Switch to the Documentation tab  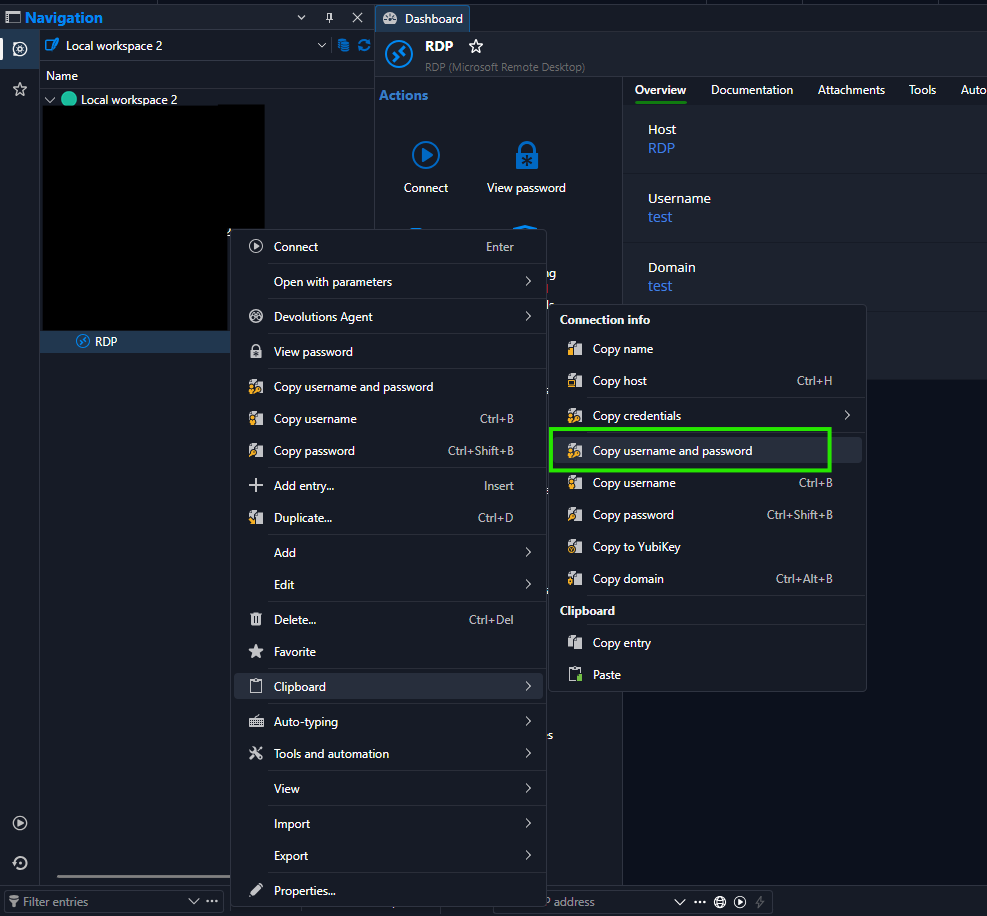click(752, 90)
